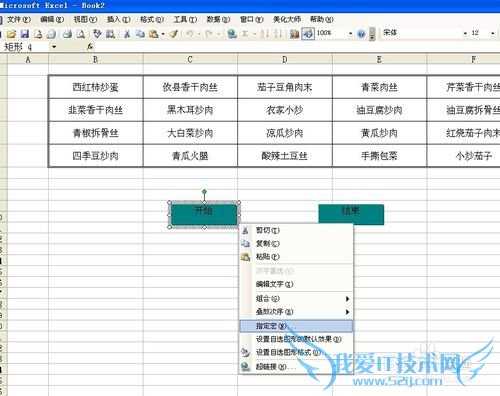Open the 窗口 (Window) menu
Screen dimensions: 500x396
point(252,19)
